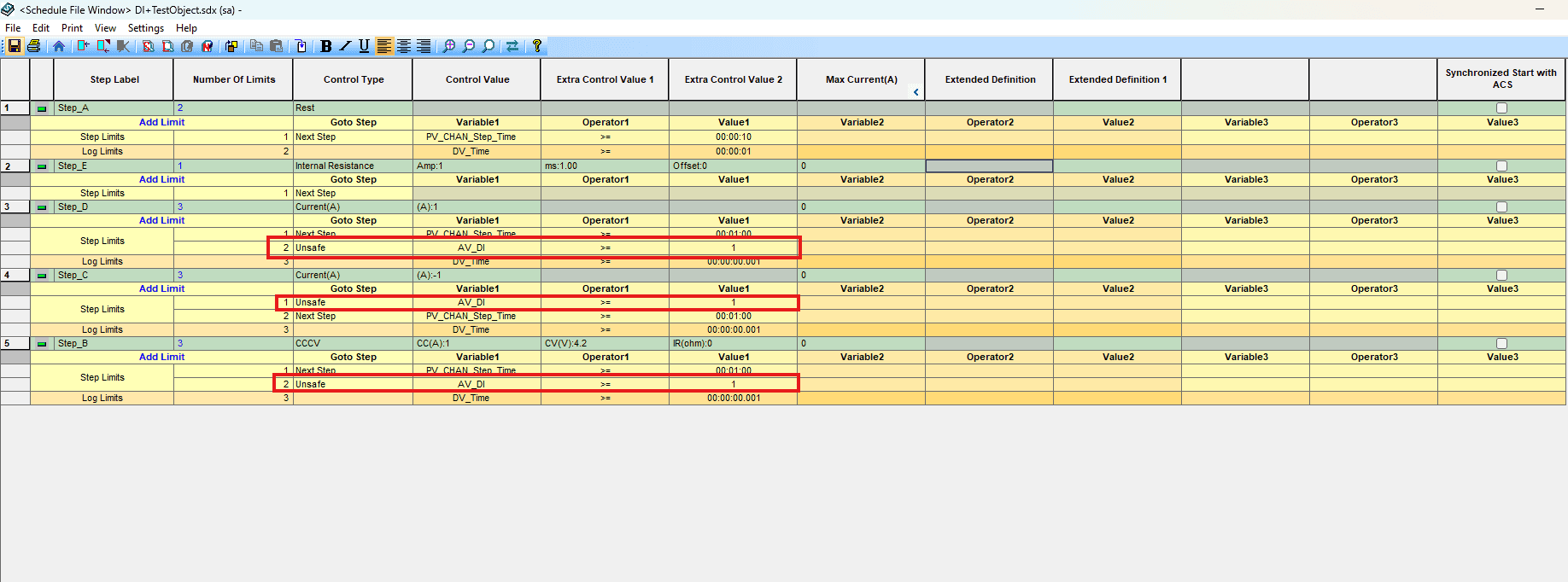Click the red N badge icon

[x=207, y=46]
